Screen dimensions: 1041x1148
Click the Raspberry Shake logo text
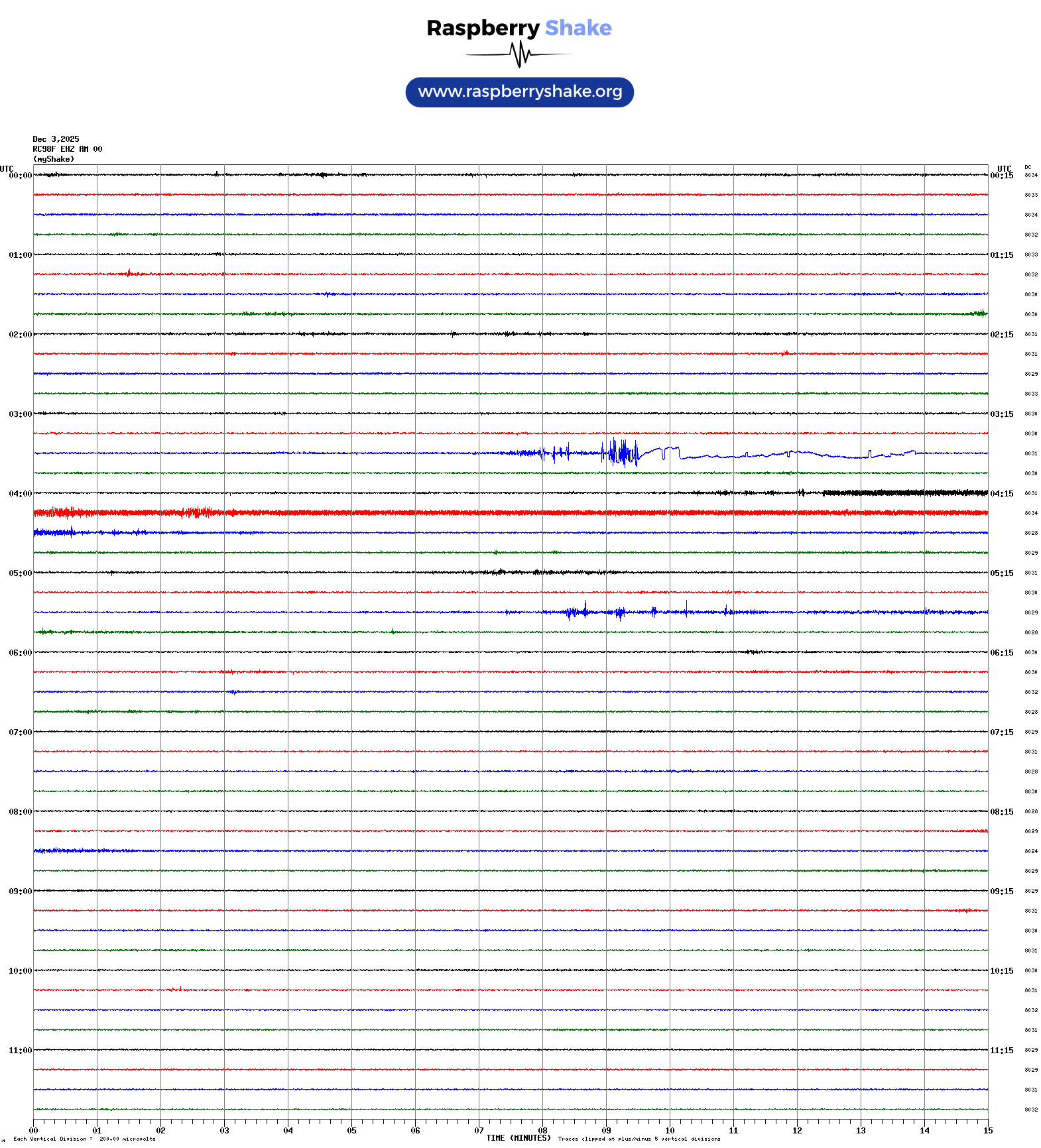(x=519, y=28)
